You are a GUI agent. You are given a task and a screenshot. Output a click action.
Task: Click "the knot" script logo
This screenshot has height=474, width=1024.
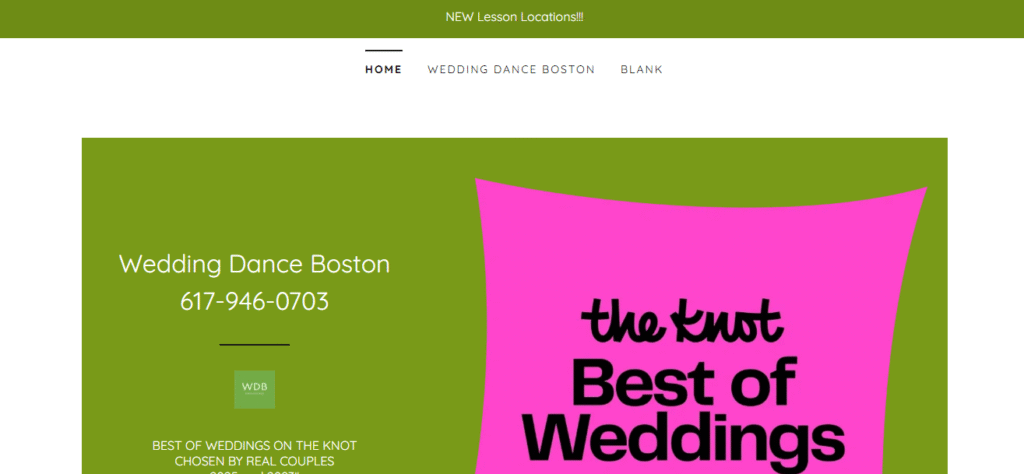pyautogui.click(x=682, y=320)
